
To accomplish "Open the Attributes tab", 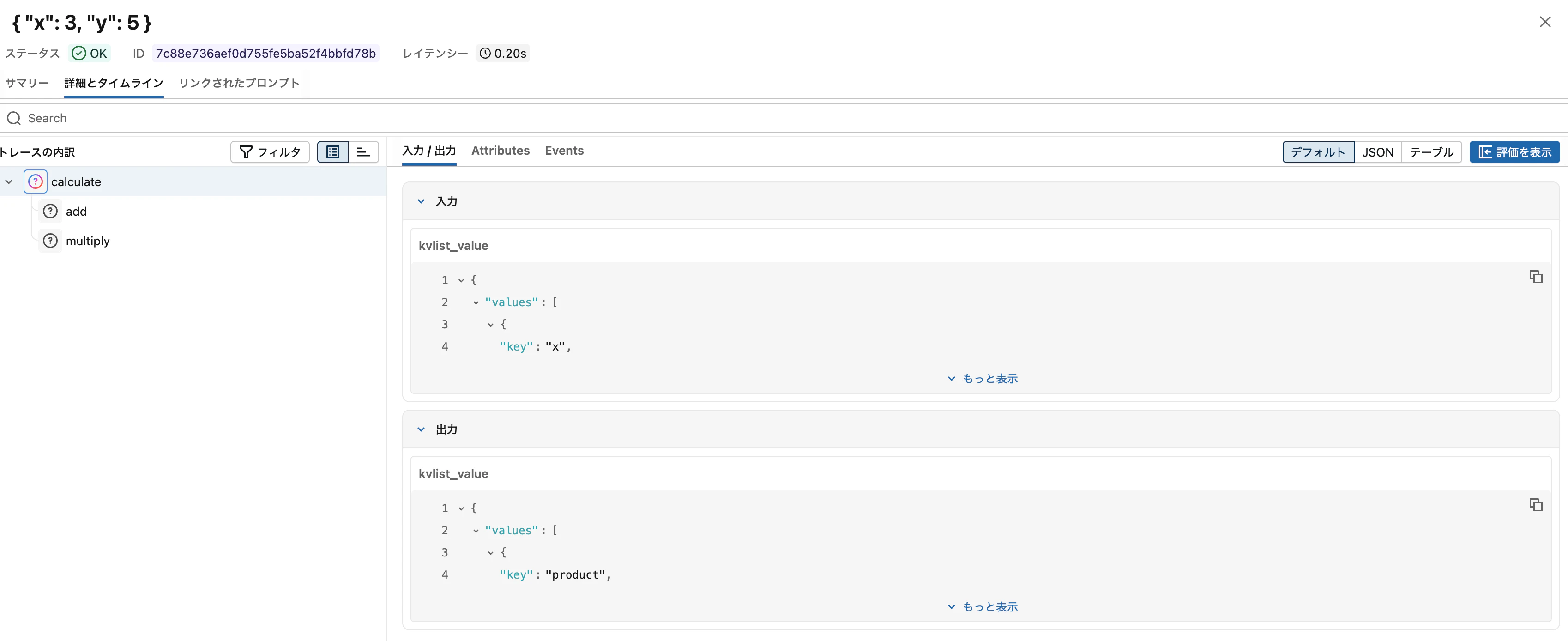I will (x=500, y=151).
